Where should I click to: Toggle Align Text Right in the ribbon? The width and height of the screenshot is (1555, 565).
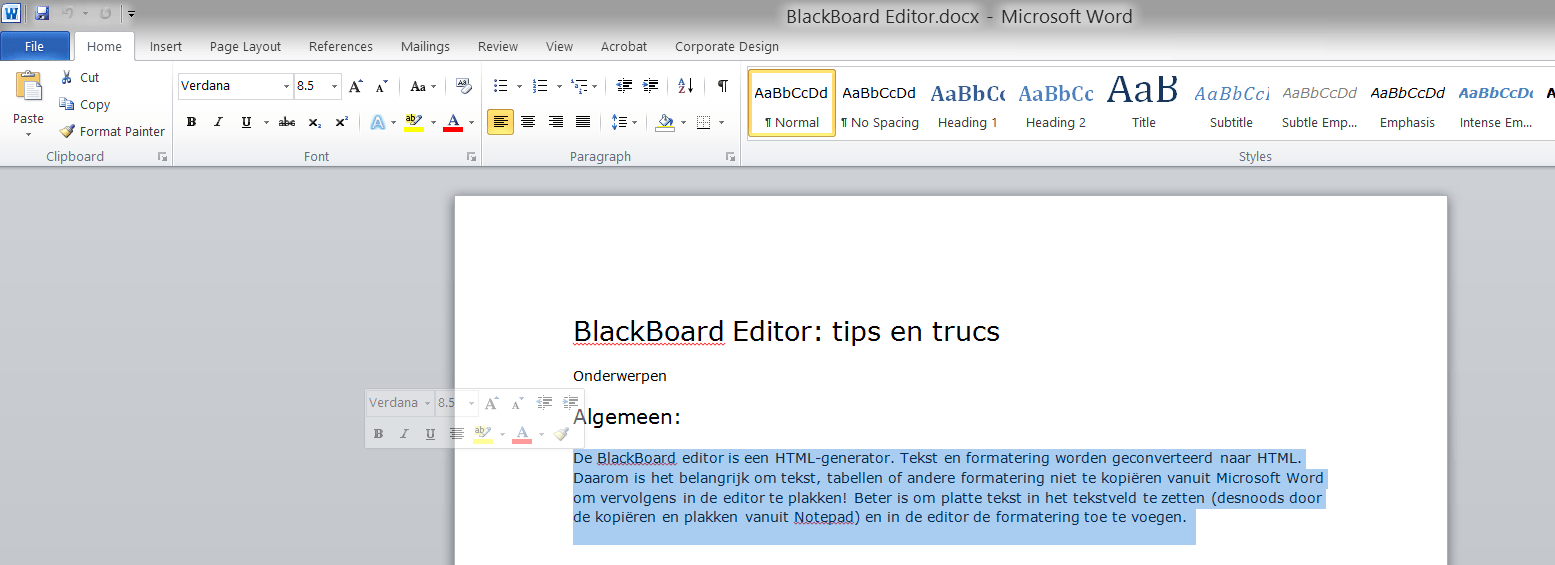[556, 122]
